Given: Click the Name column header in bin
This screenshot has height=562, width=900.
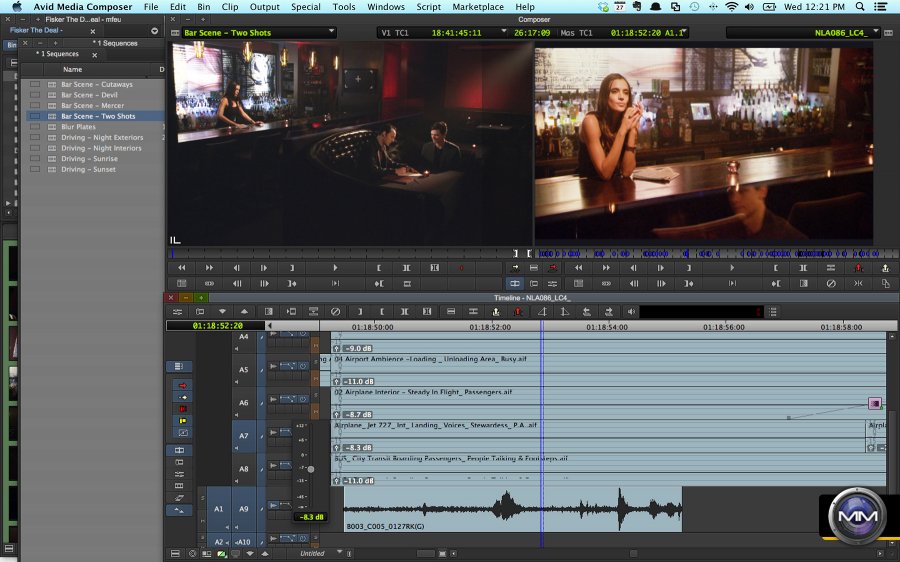Looking at the screenshot, I should point(73,70).
